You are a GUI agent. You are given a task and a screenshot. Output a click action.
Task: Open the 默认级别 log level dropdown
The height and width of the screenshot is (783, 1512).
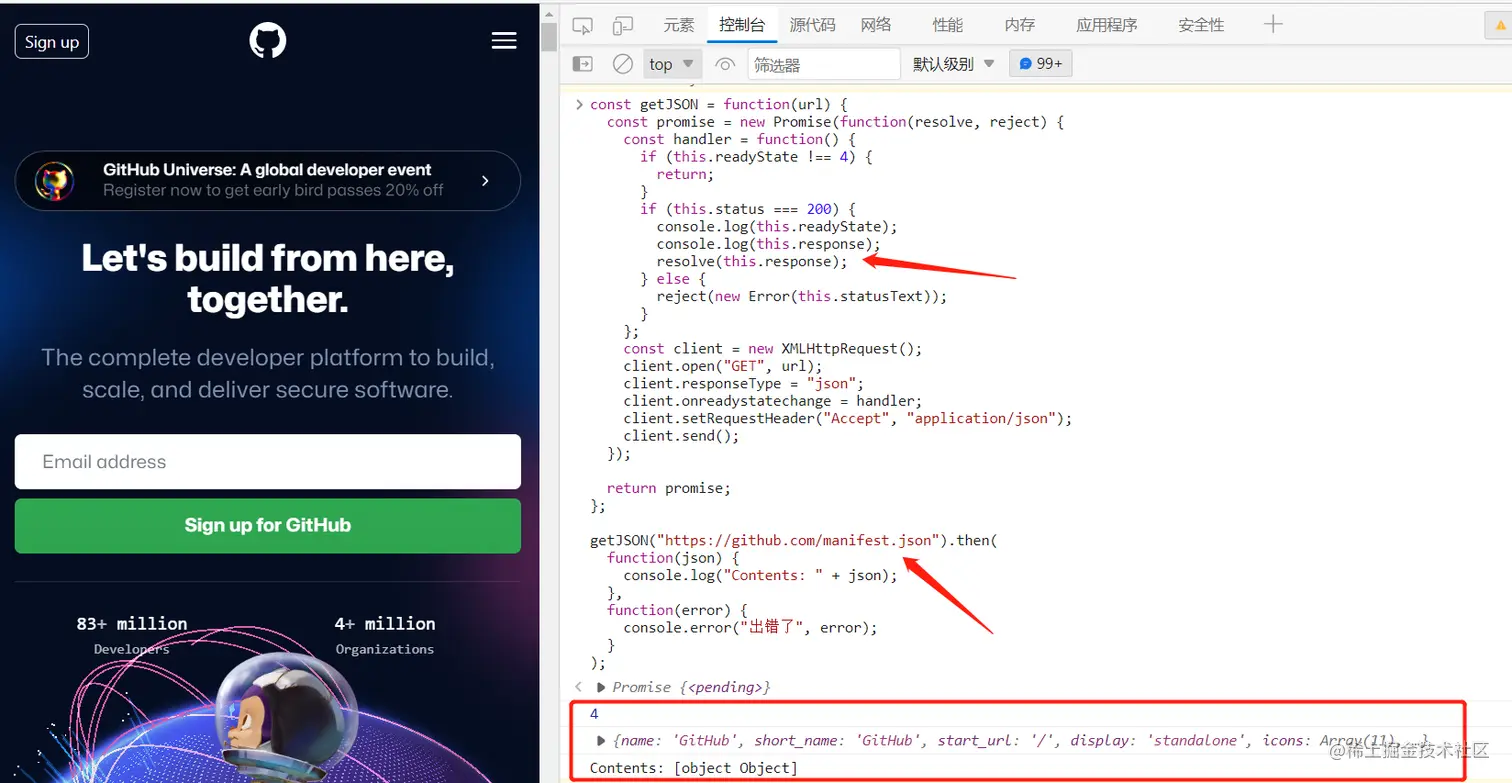click(x=954, y=64)
